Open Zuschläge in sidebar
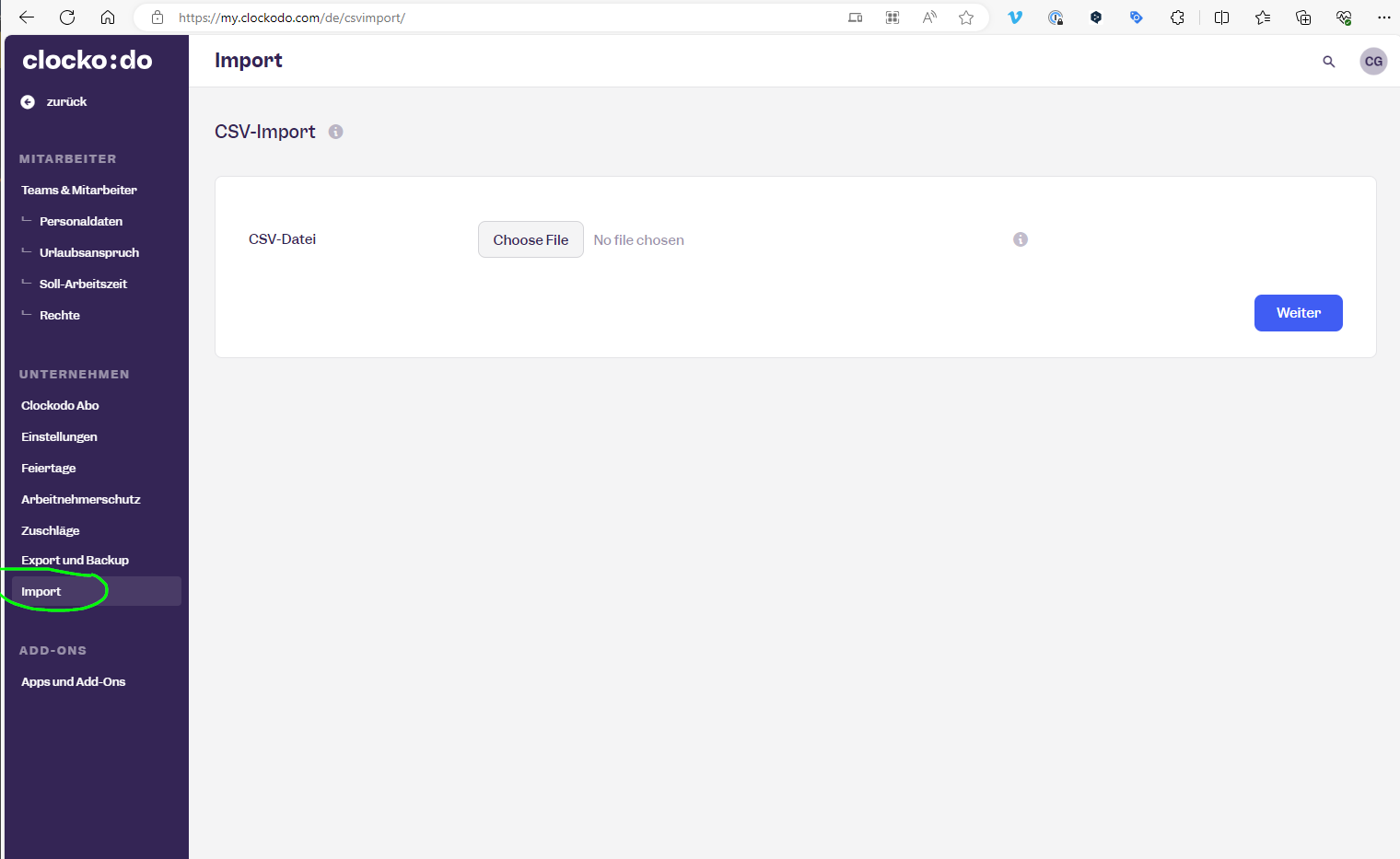 (x=51, y=530)
